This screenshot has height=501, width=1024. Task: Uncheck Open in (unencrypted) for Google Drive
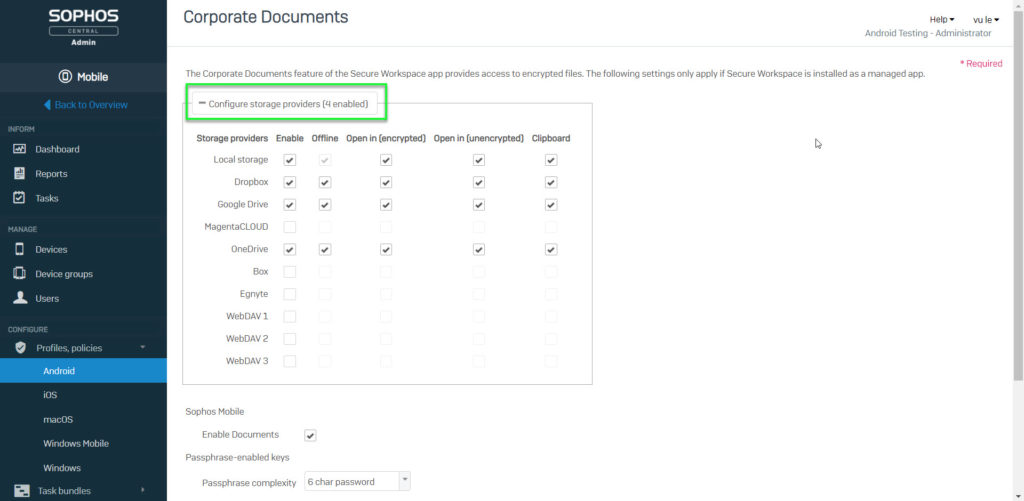[x=479, y=205]
